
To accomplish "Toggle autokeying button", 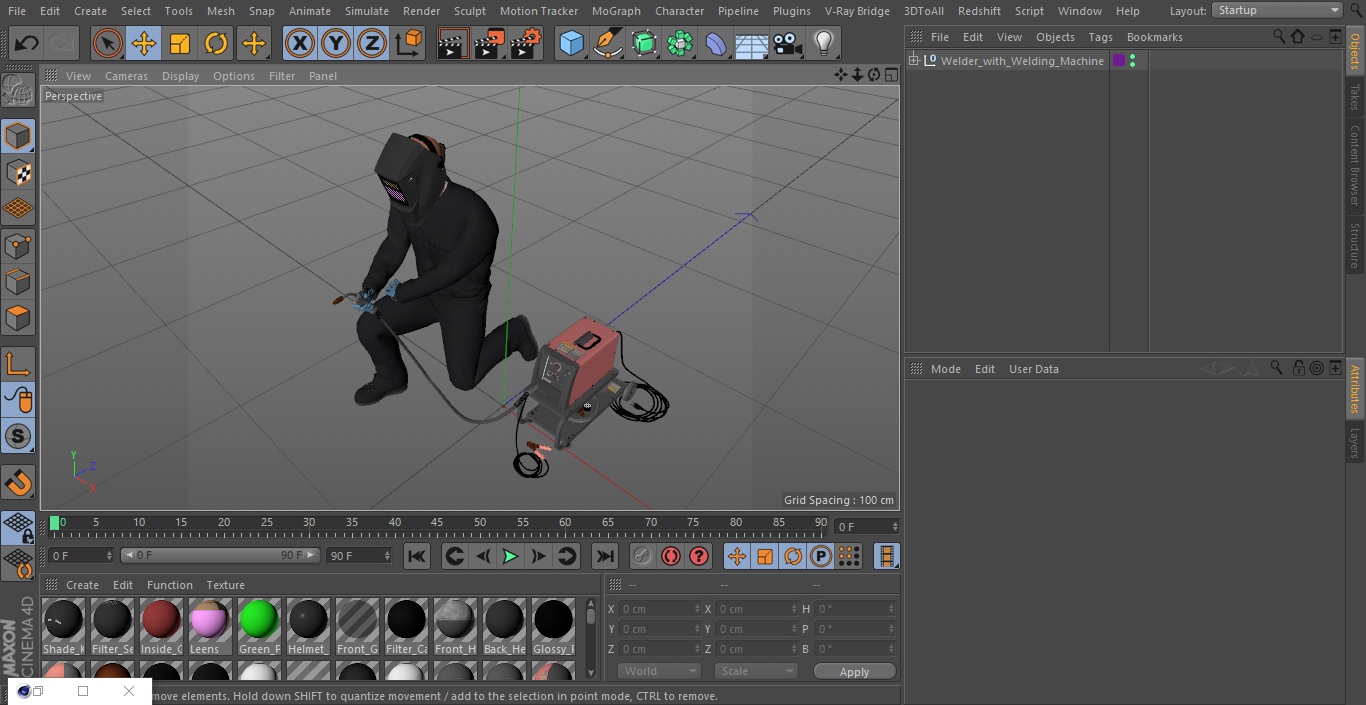I will click(671, 556).
